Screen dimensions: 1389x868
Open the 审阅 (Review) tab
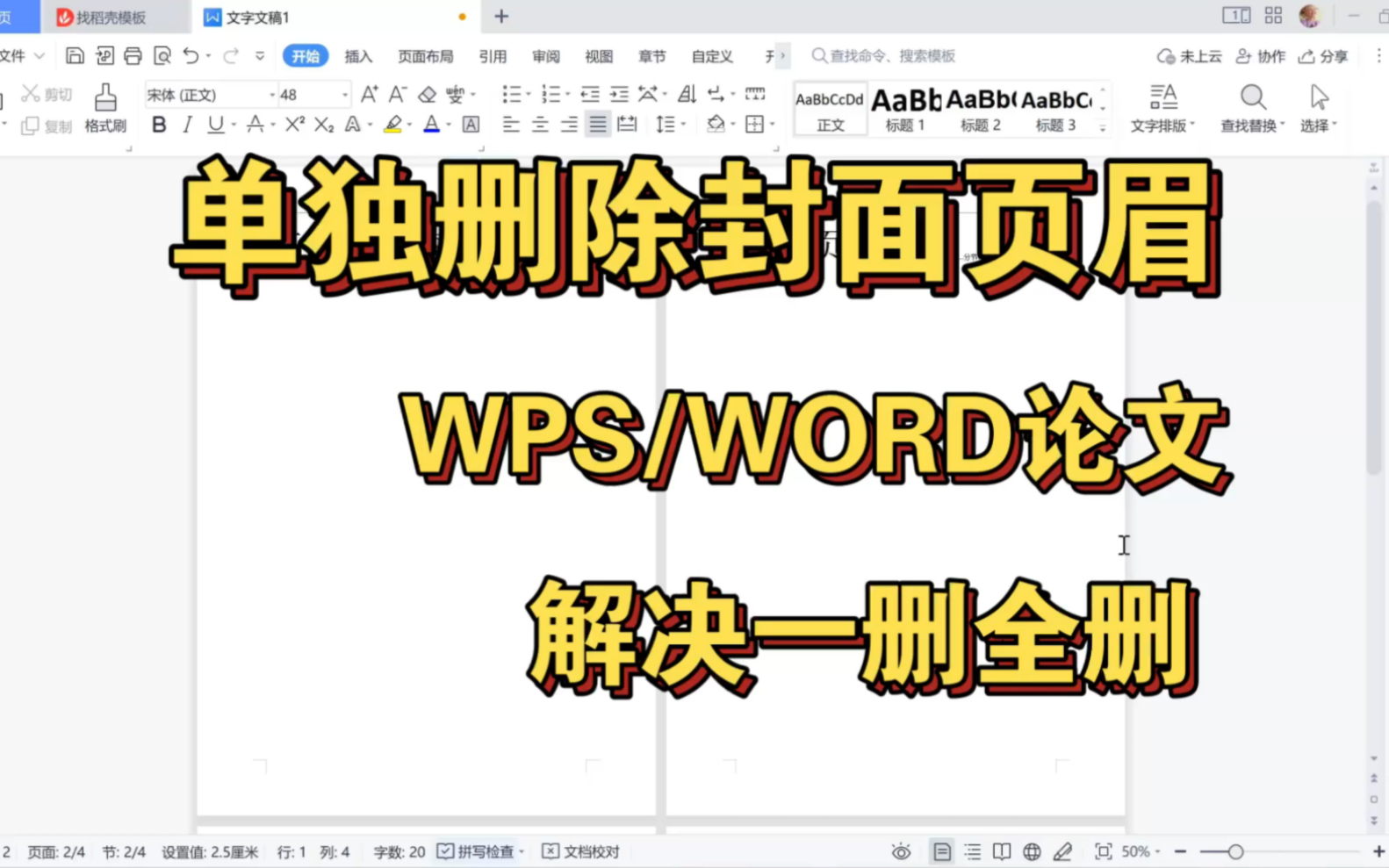[x=546, y=56]
